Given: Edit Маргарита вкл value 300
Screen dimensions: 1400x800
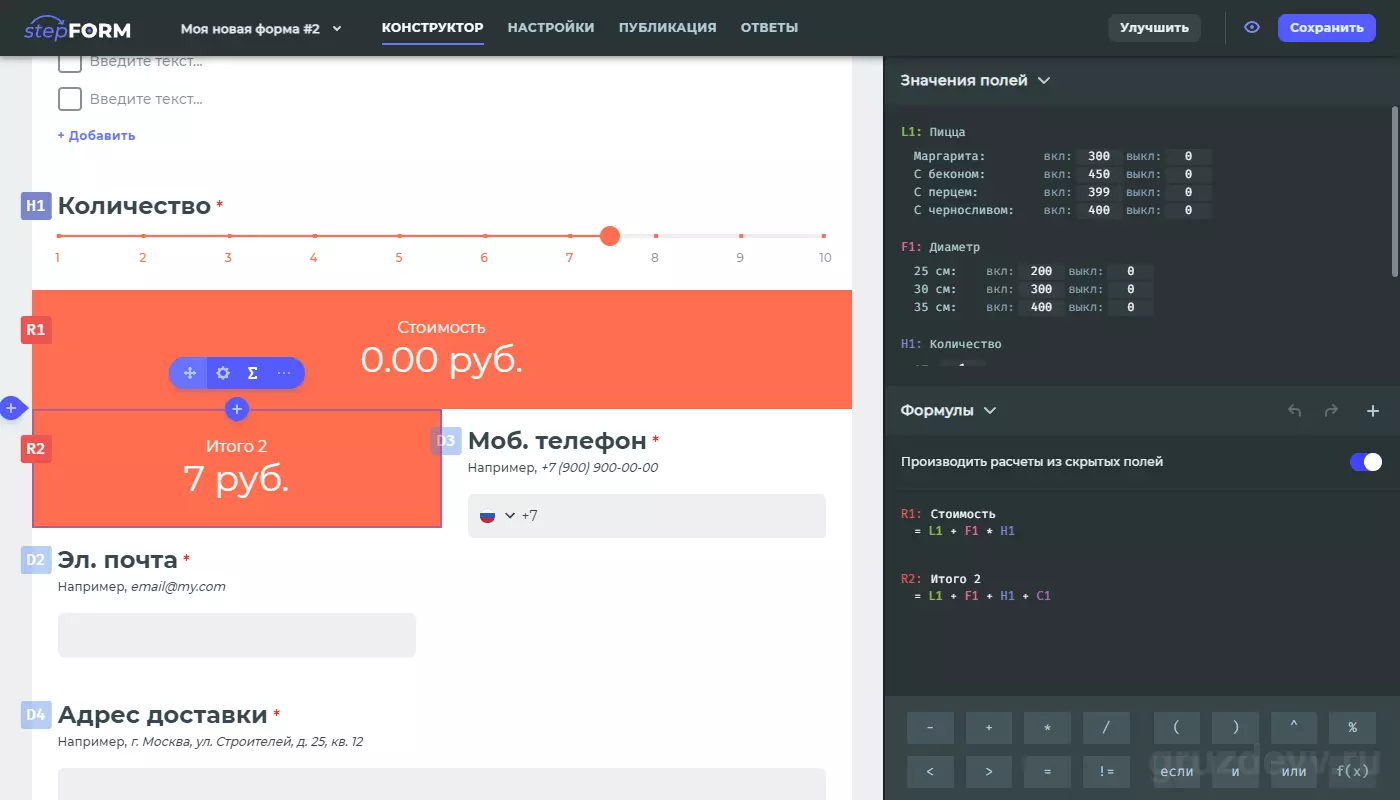Looking at the screenshot, I should pyautogui.click(x=1098, y=157).
